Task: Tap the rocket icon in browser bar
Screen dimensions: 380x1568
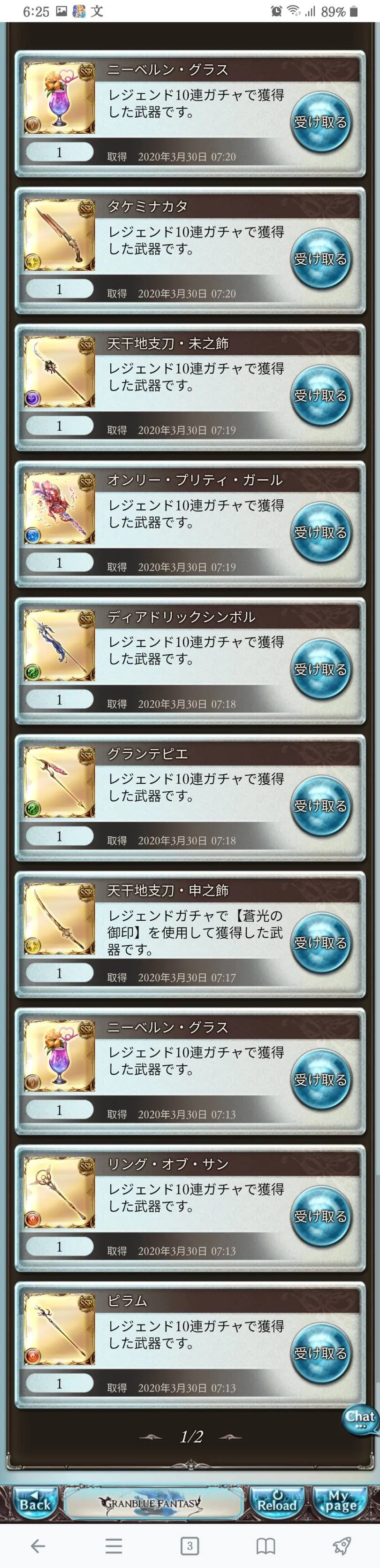Action: coord(342,1545)
